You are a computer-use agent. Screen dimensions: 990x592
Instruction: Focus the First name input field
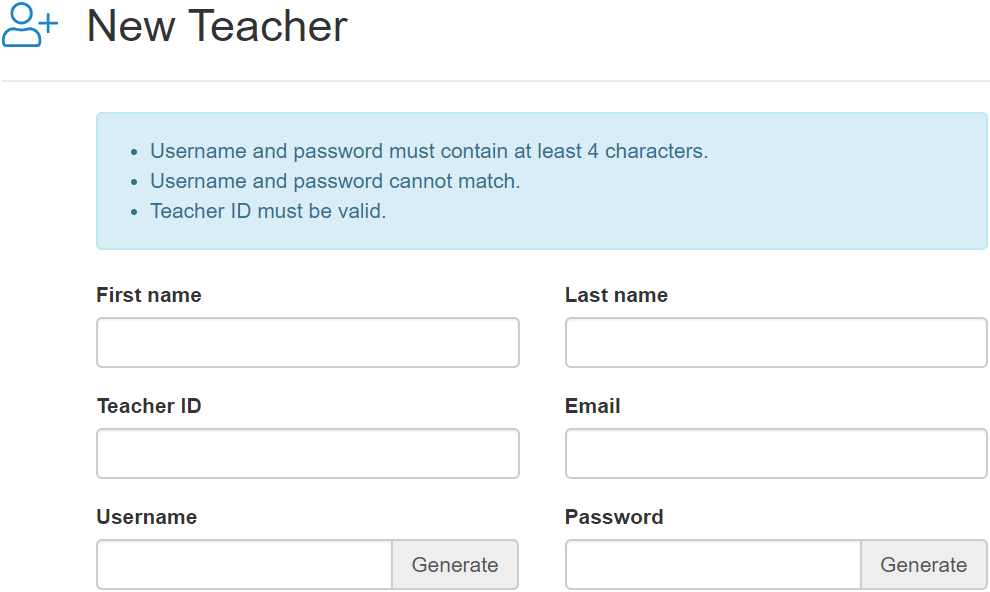pyautogui.click(x=308, y=343)
